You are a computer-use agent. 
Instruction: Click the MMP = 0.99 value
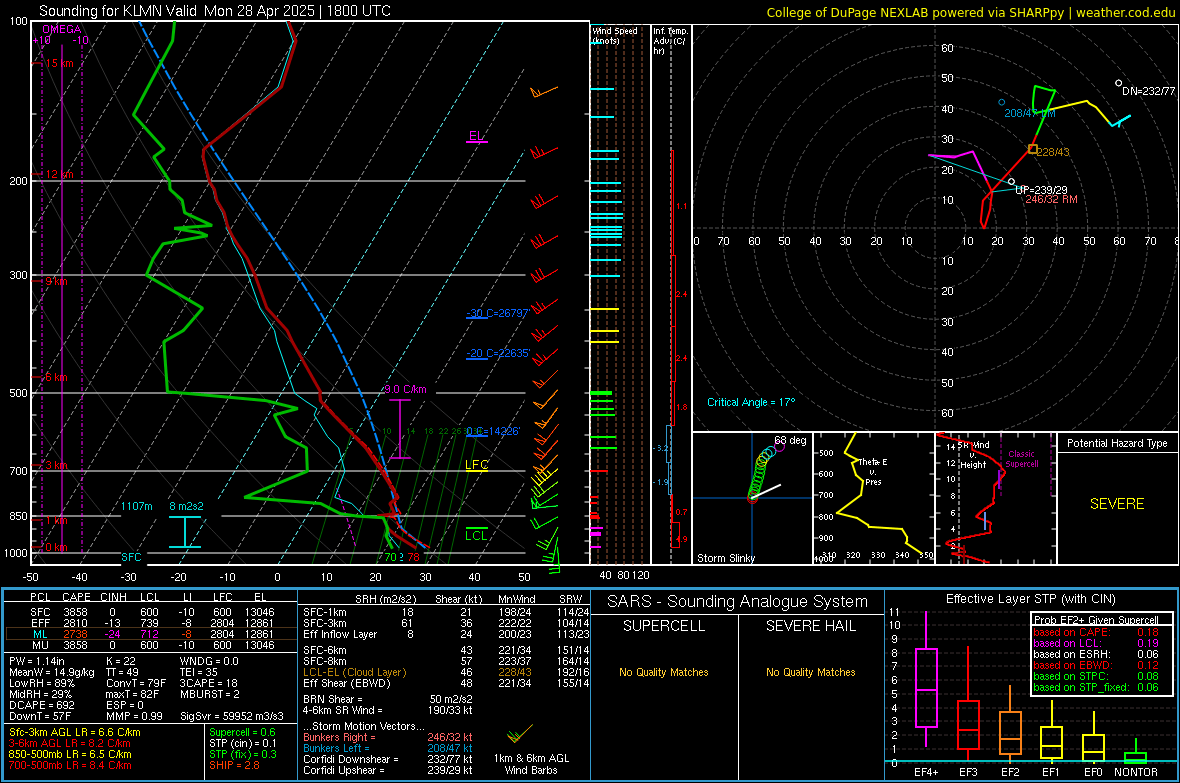135,716
